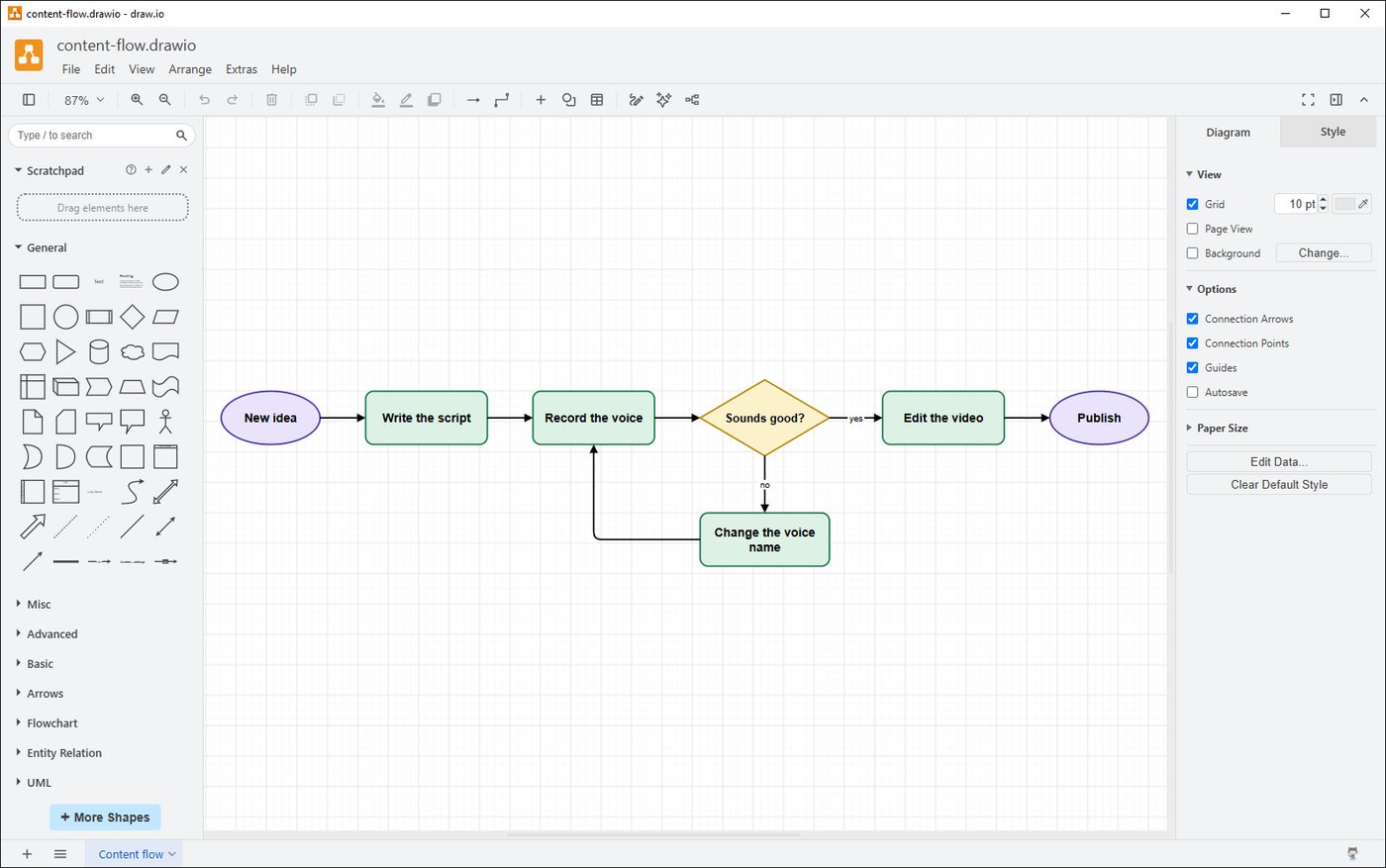Click the Zoom In magnifier icon
This screenshot has width=1386, height=868.
pyautogui.click(x=137, y=100)
